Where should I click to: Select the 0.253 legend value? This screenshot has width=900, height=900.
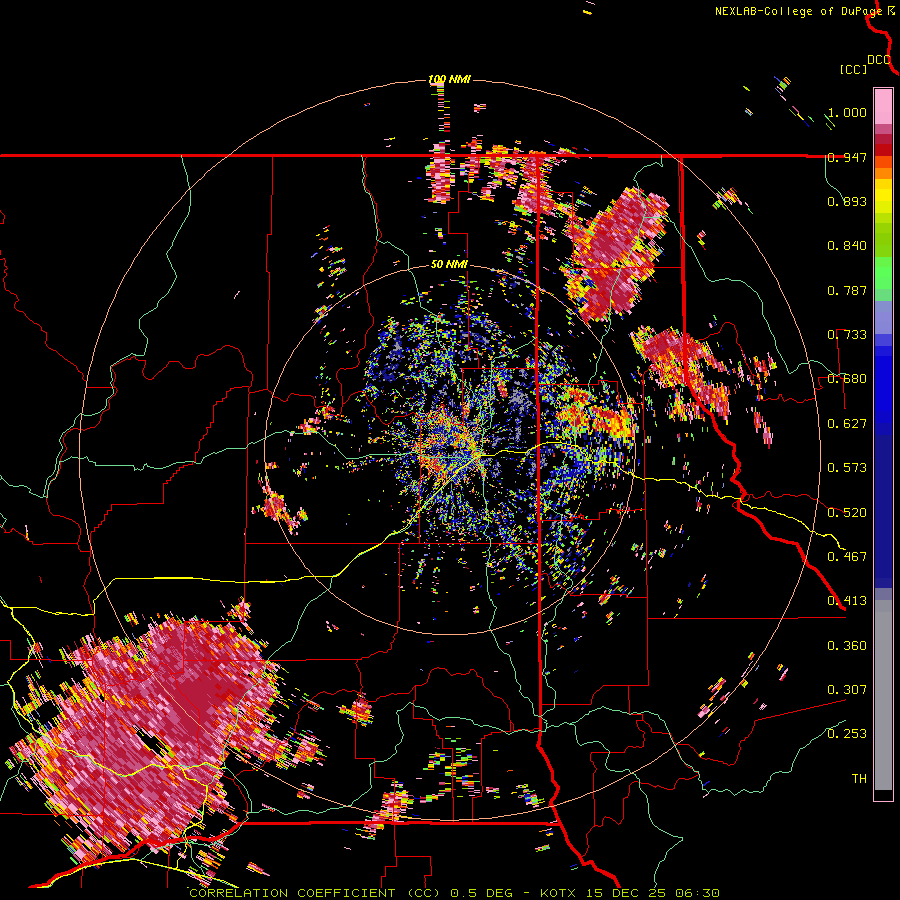click(x=847, y=734)
